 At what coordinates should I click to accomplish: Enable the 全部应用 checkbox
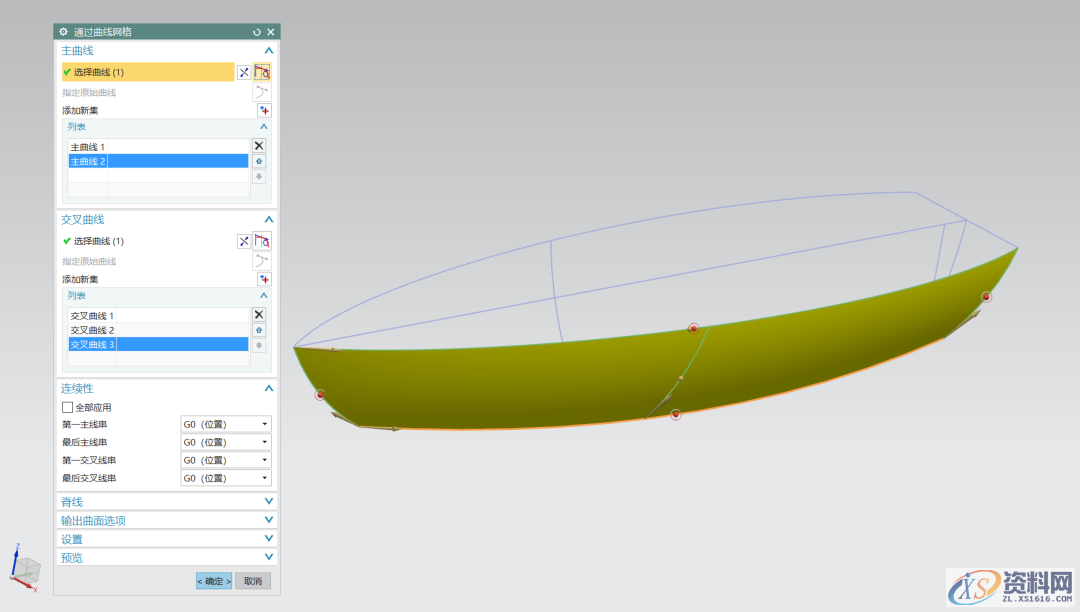68,407
